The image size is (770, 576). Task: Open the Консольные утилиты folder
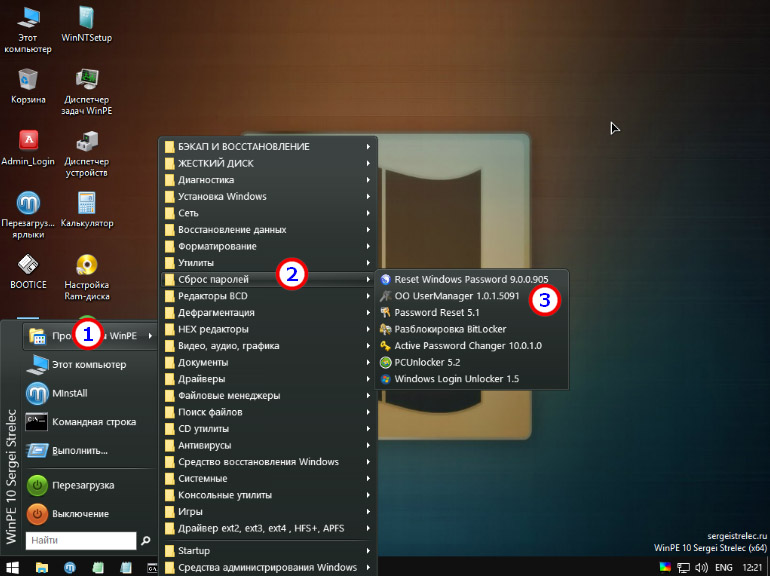(x=269, y=495)
